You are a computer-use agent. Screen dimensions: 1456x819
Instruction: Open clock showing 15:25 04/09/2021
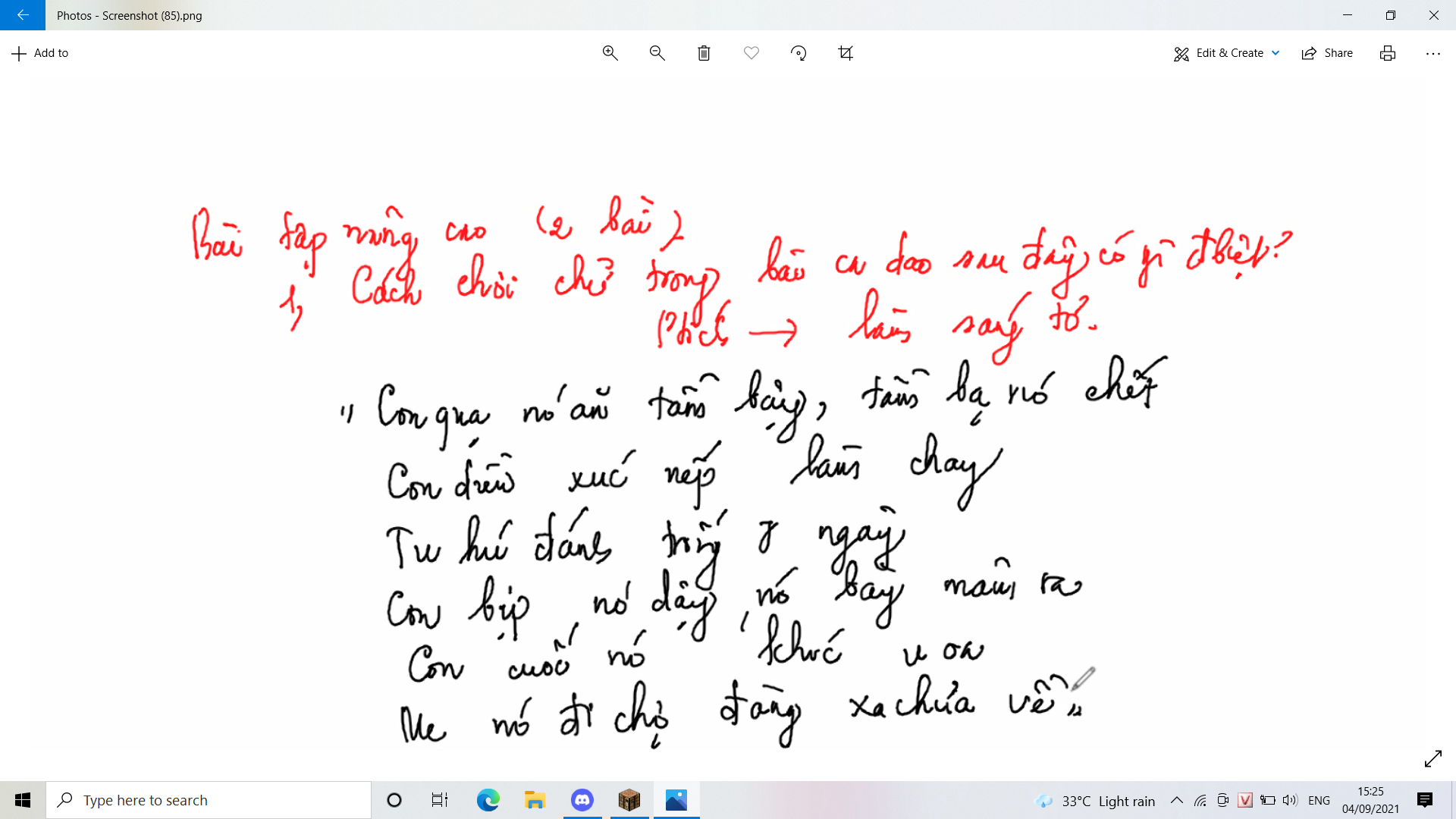[x=1370, y=800]
